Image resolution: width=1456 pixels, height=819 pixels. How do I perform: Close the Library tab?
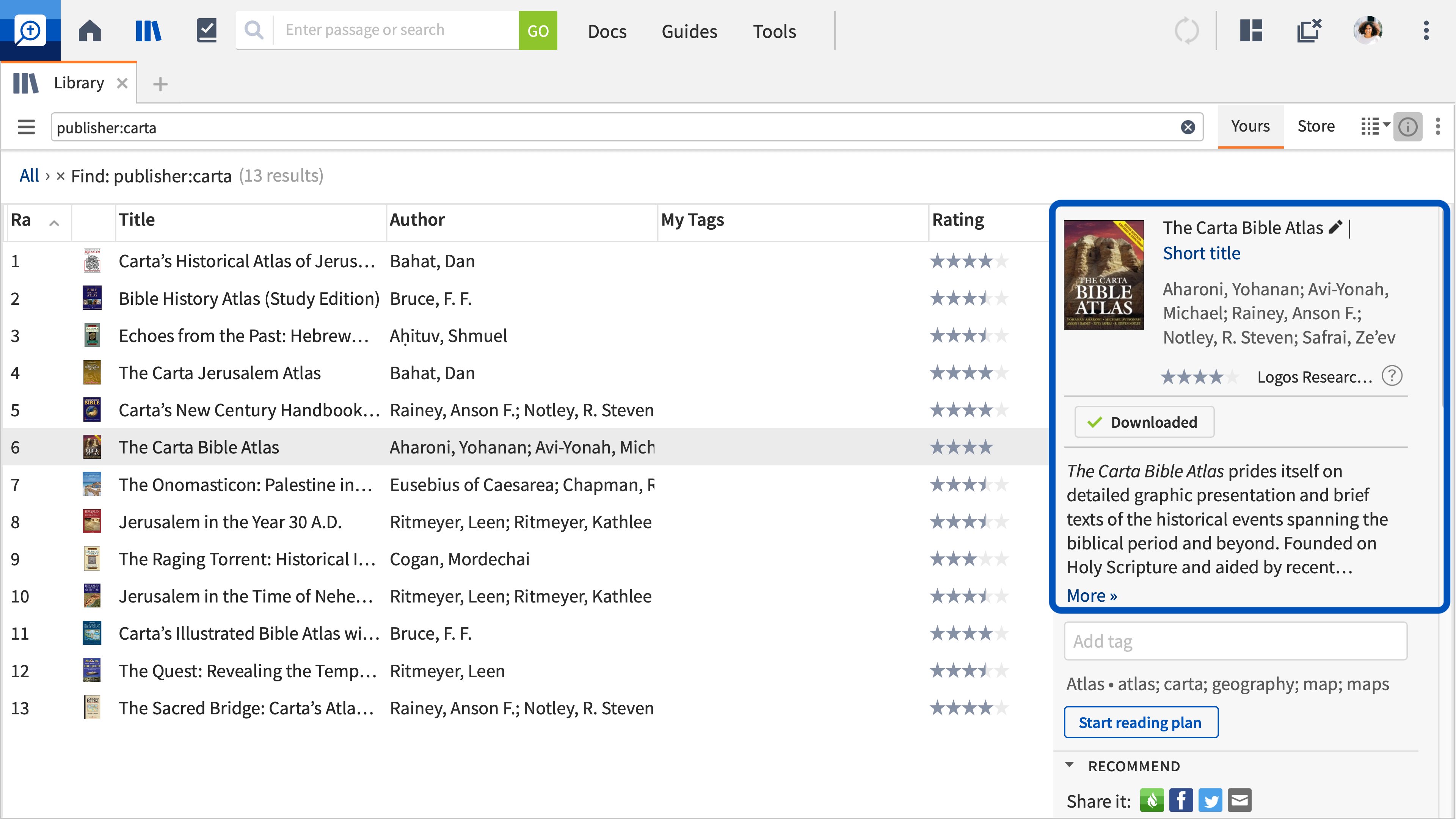[x=121, y=84]
